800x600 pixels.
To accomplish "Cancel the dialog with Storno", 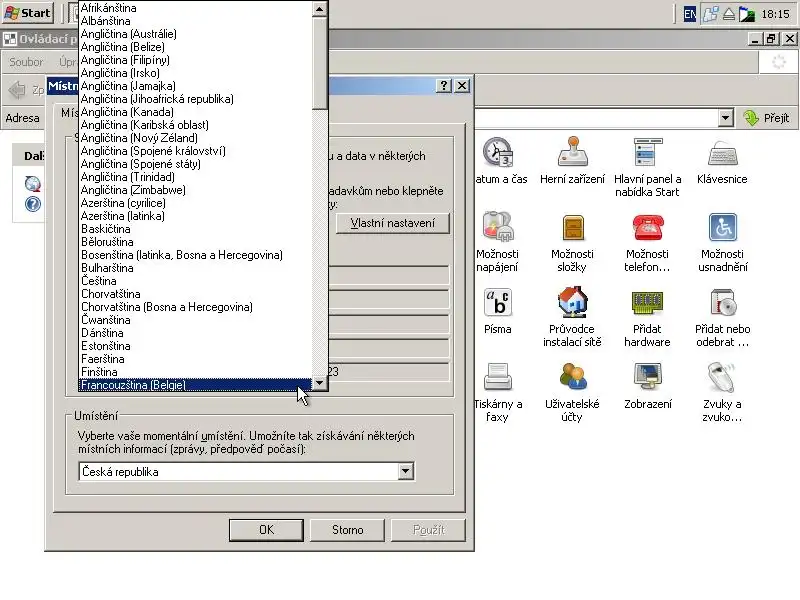I will (x=347, y=530).
